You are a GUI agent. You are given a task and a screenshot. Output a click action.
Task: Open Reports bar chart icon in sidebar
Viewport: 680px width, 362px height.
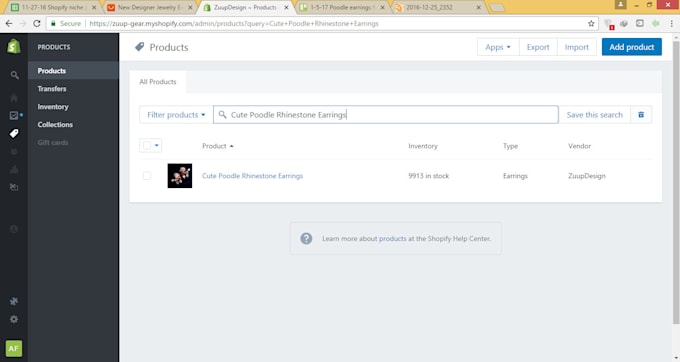14,169
